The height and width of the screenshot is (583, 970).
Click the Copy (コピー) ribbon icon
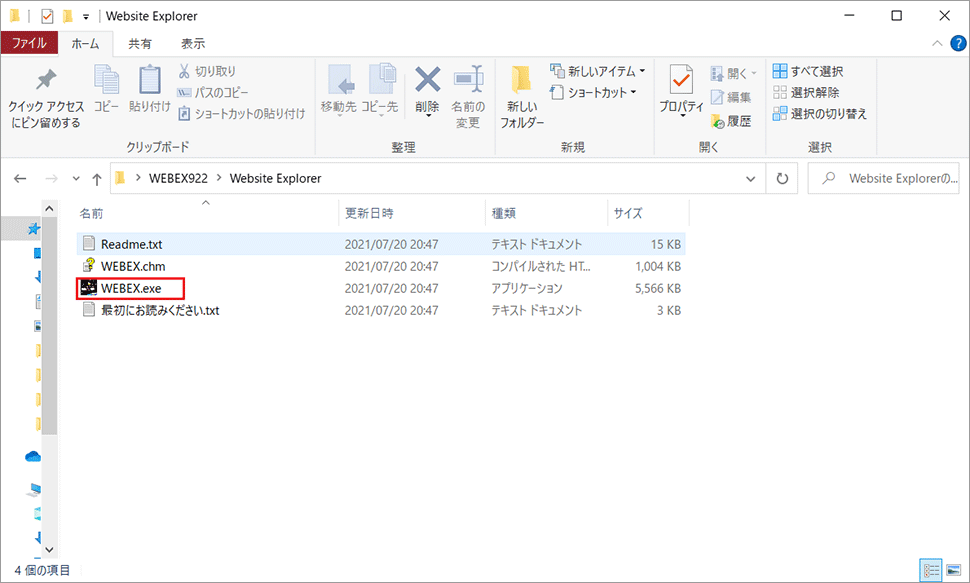point(106,89)
